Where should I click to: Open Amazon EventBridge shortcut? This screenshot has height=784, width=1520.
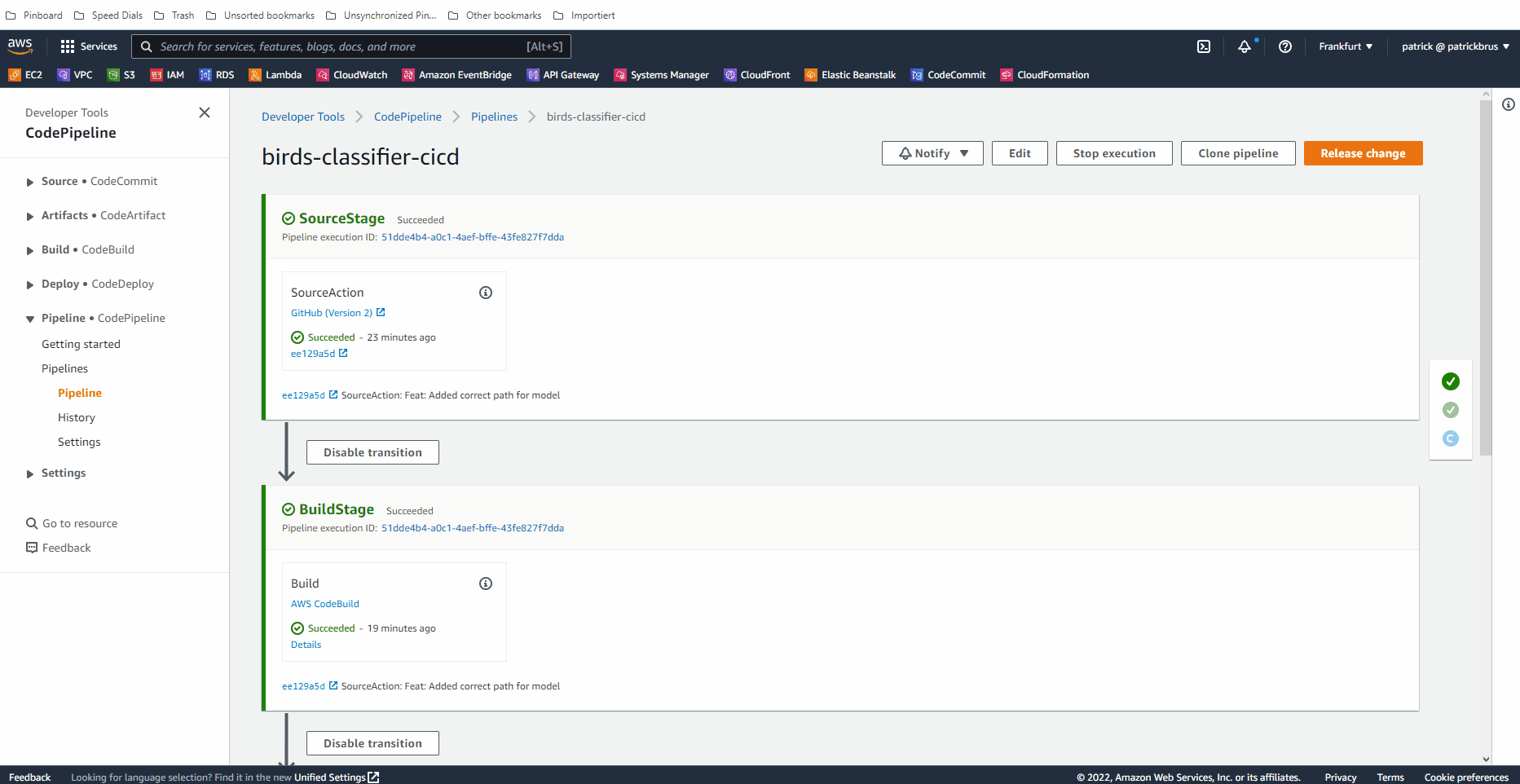click(x=457, y=75)
